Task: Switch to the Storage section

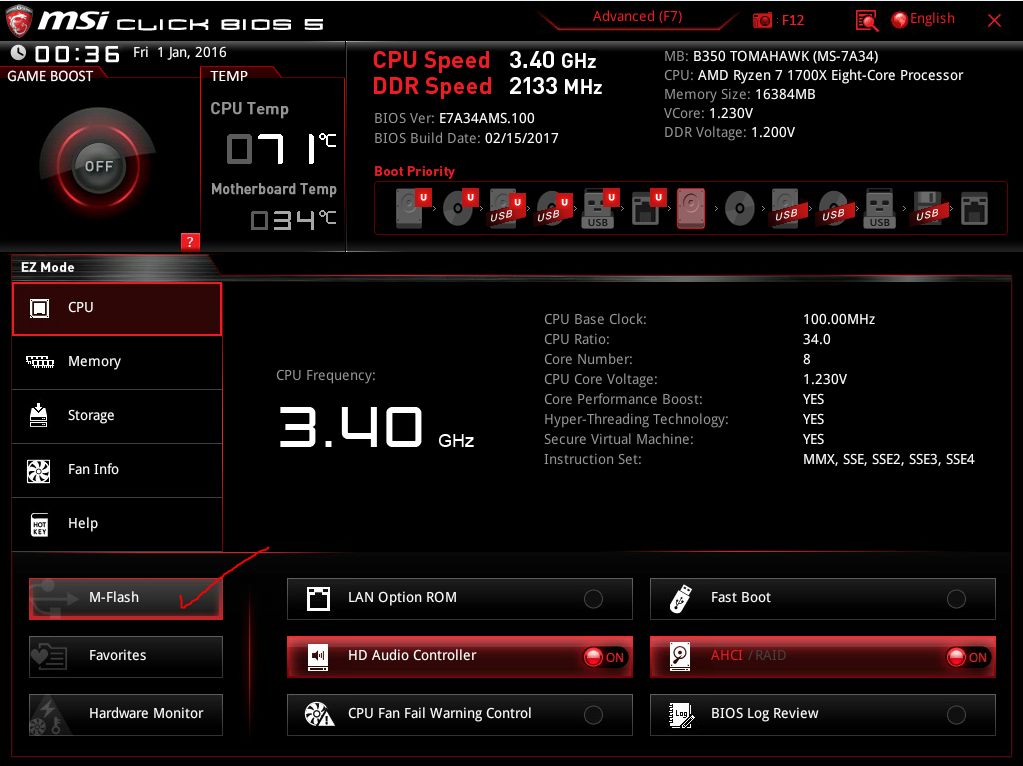Action: (x=117, y=416)
